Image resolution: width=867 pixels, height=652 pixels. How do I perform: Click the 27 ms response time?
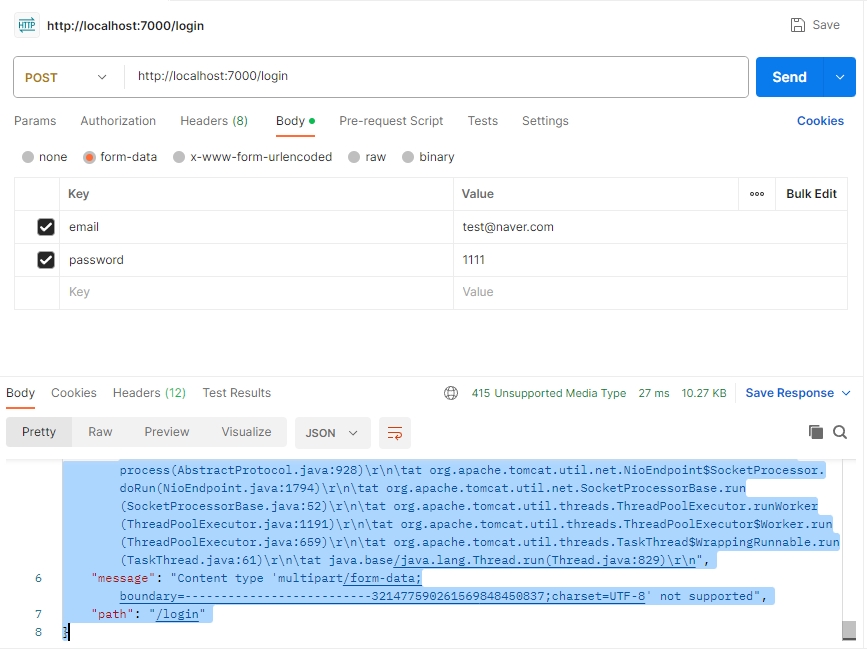654,393
